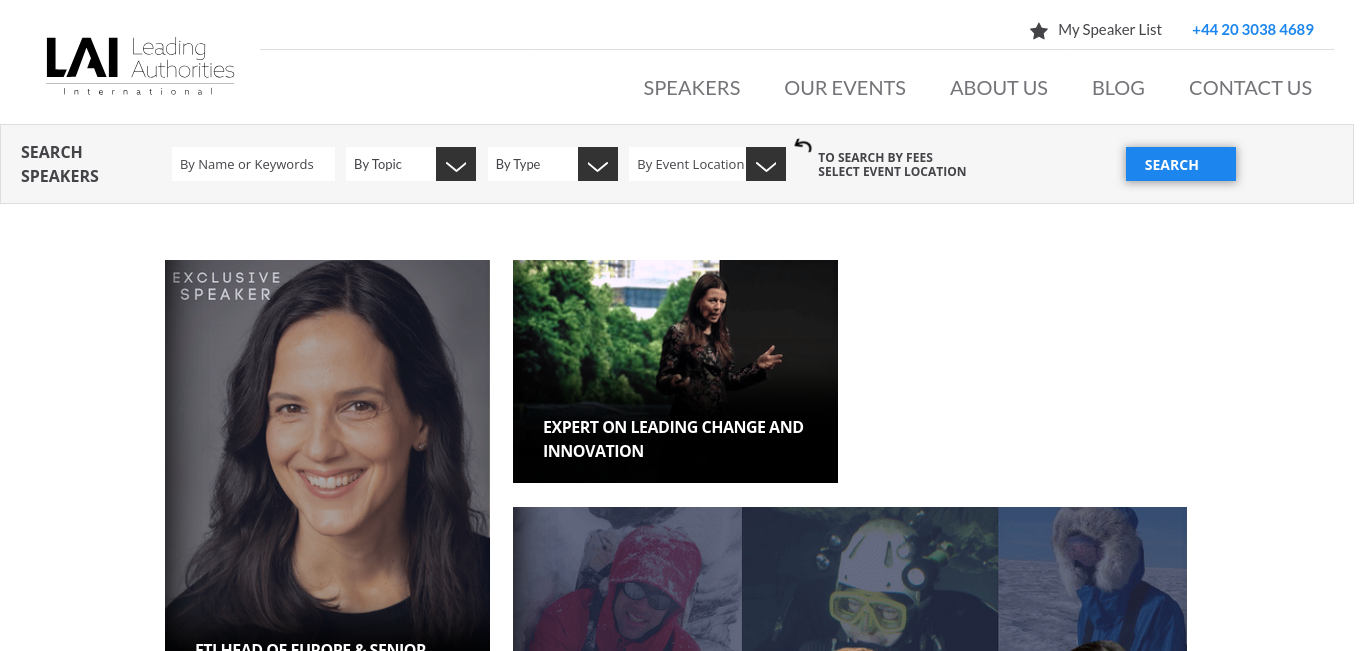Expand the By Topic dropdown arrow

pos(456,165)
